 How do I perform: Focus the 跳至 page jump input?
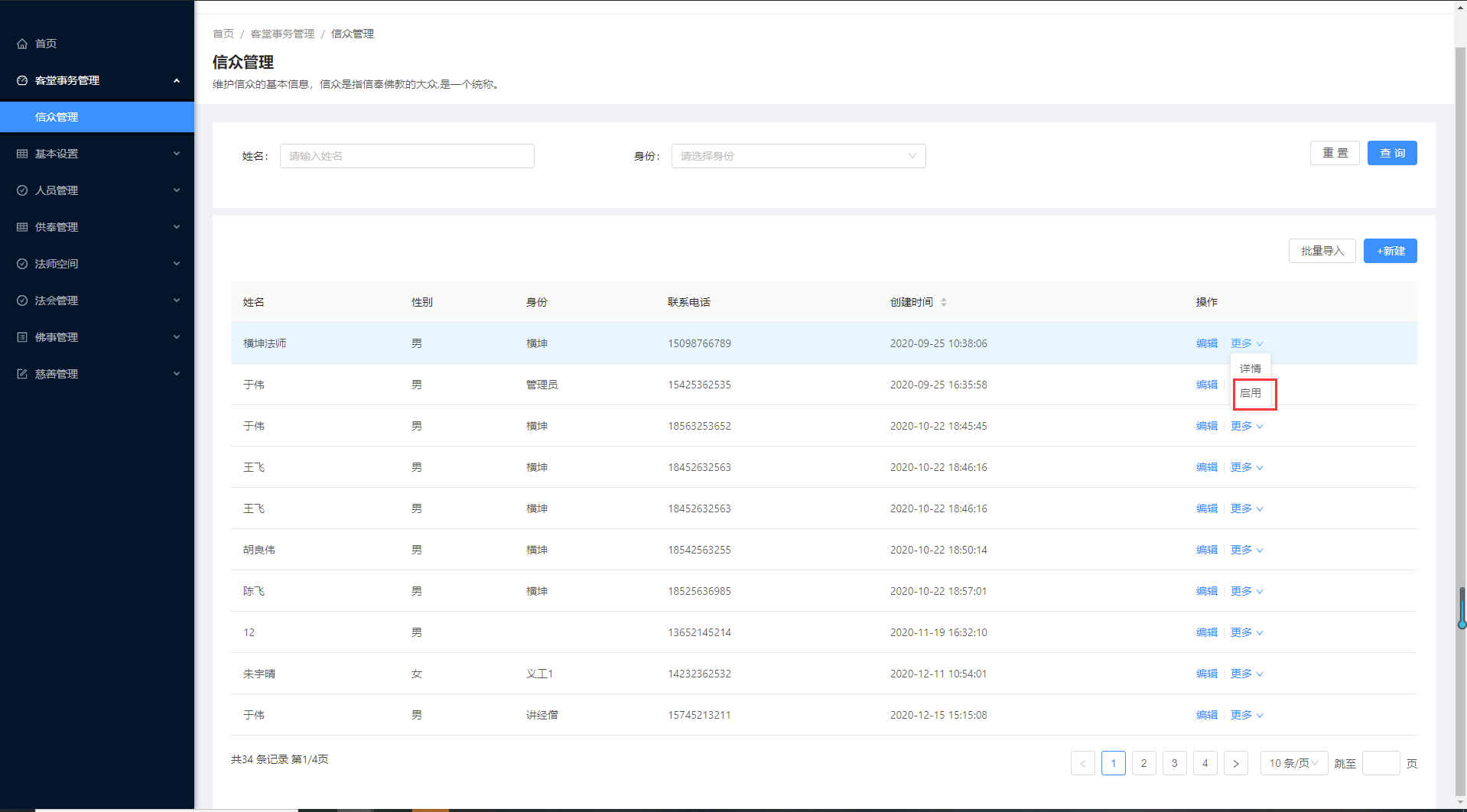(1381, 763)
